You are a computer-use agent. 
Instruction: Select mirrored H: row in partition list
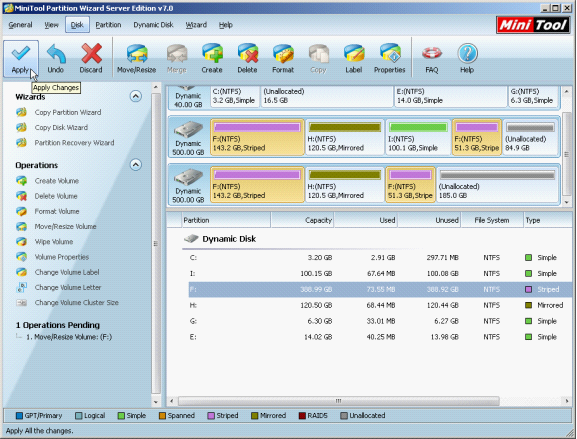coord(380,305)
